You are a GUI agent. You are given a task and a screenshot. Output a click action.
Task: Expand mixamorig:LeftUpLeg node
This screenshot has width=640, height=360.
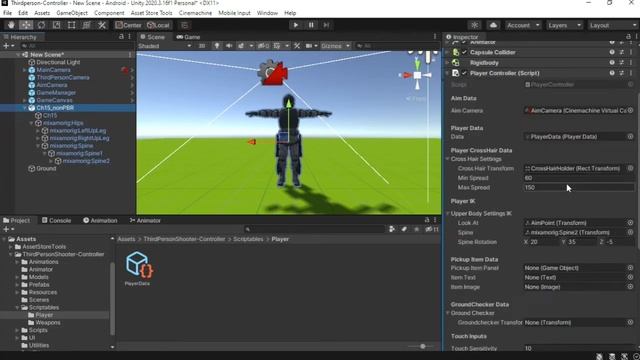pos(38,131)
